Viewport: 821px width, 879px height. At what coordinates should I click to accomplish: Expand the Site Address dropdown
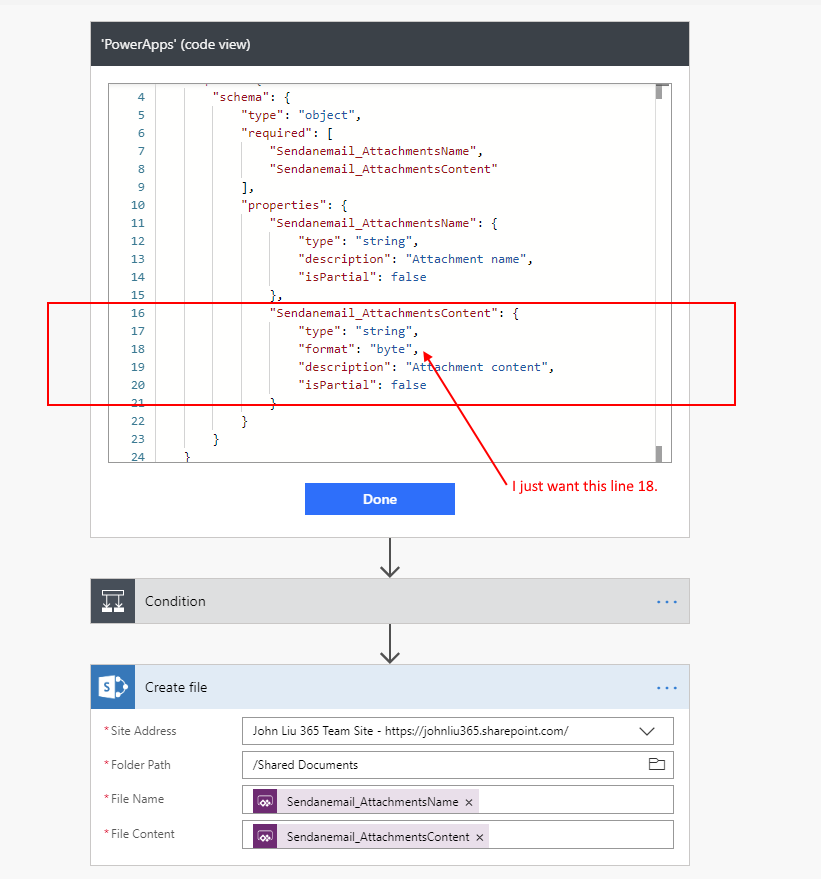[647, 731]
